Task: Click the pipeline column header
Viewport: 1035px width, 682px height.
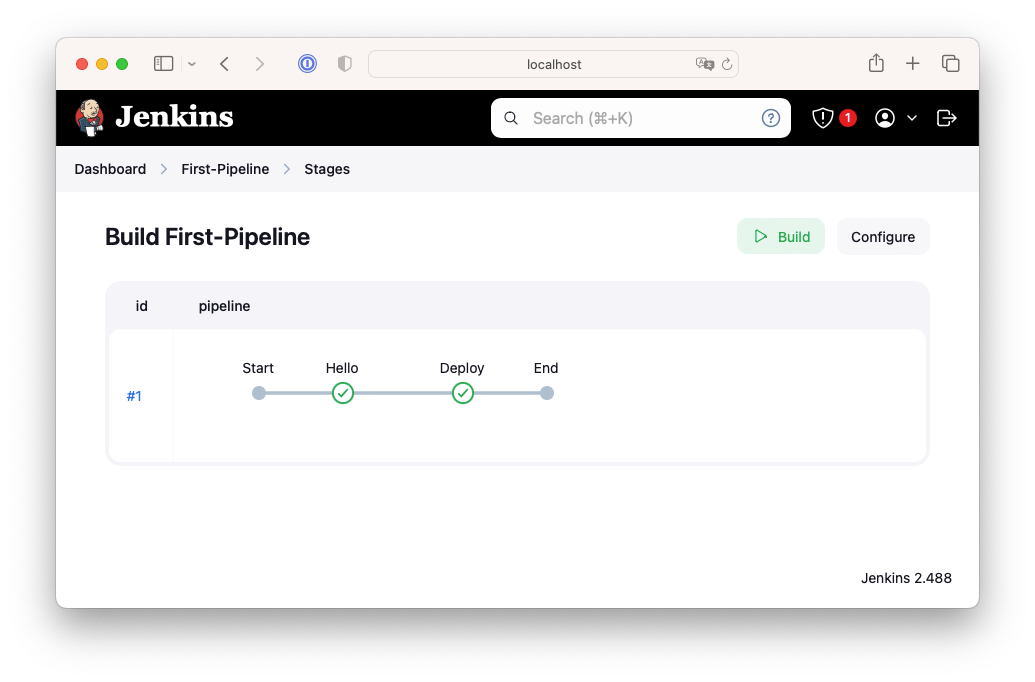Action: pyautogui.click(x=224, y=306)
